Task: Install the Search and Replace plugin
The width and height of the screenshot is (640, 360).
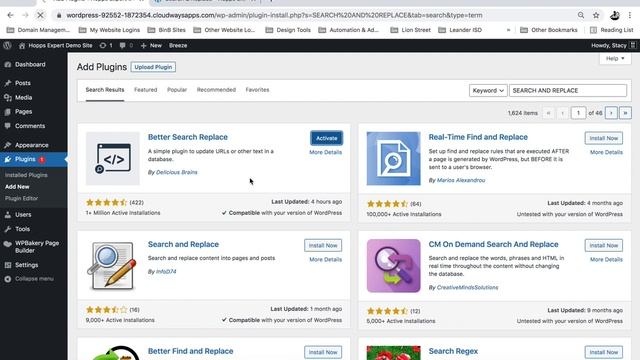Action: click(323, 245)
